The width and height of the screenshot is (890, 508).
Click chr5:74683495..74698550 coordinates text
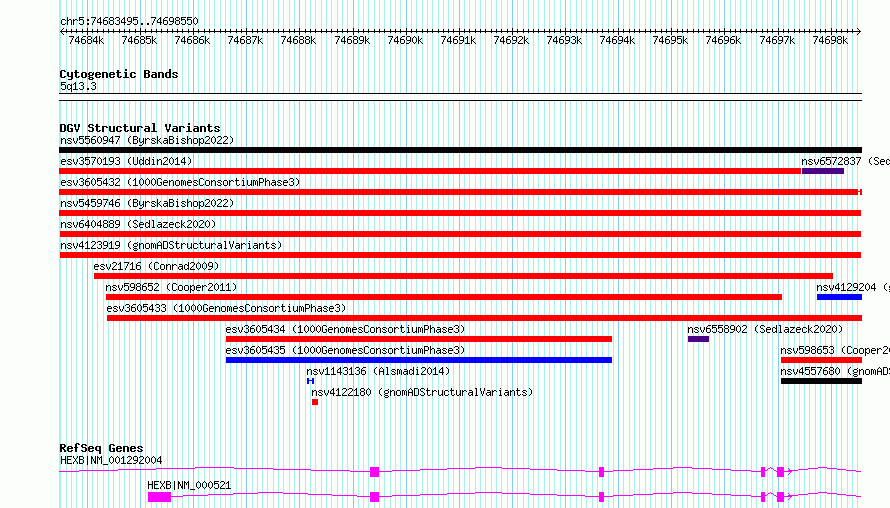coord(129,22)
